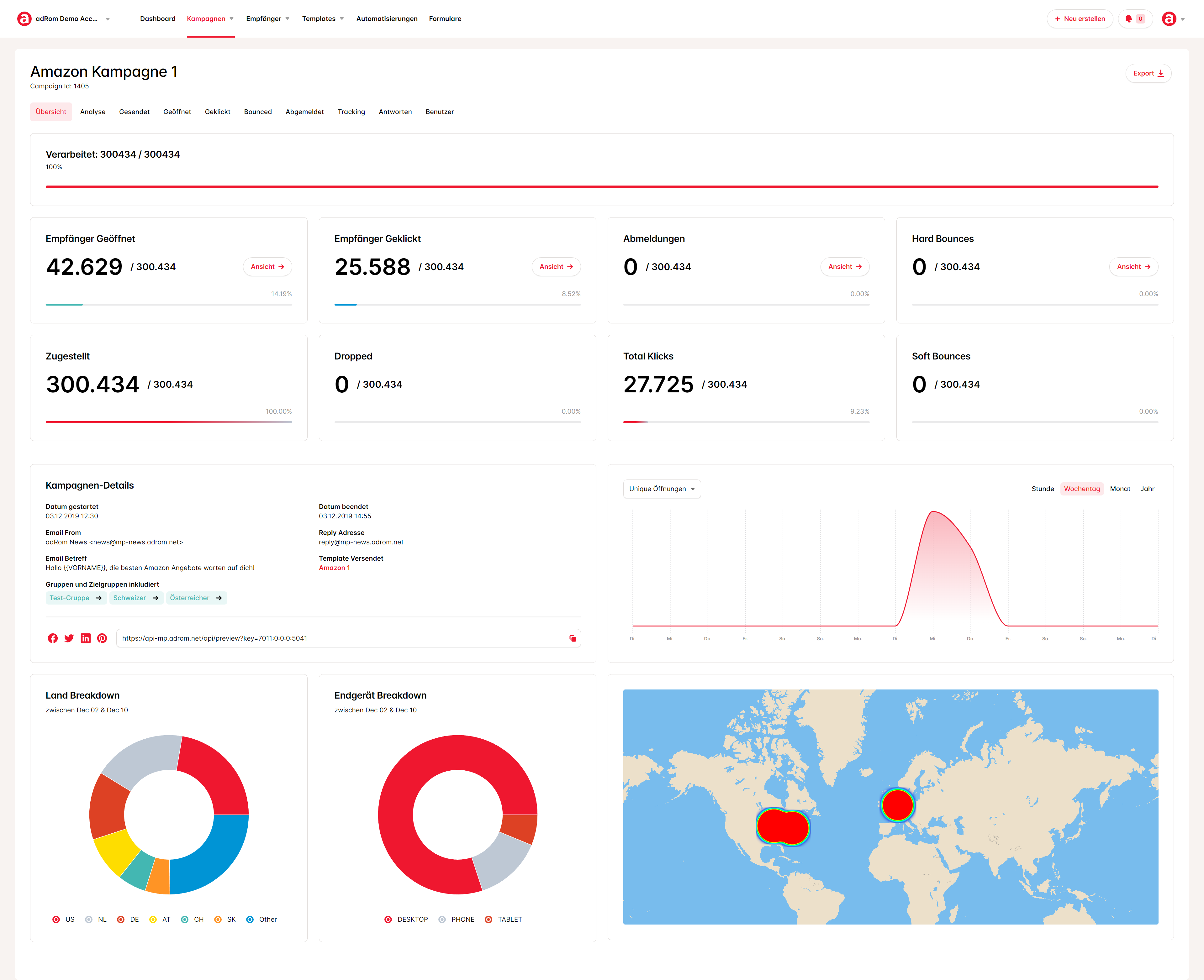The image size is (1204, 980).
Task: Click the blue Other donut segment
Action: tap(213, 853)
